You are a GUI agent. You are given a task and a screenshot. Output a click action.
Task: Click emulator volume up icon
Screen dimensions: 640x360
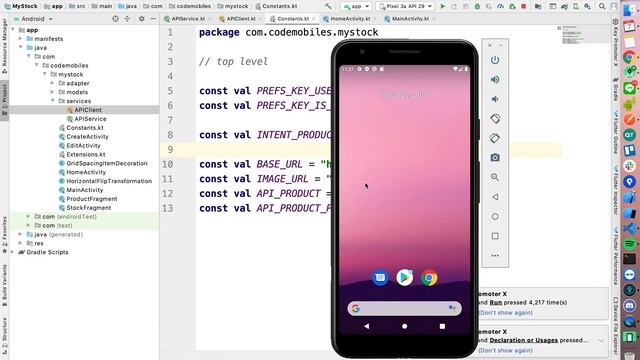coord(495,80)
